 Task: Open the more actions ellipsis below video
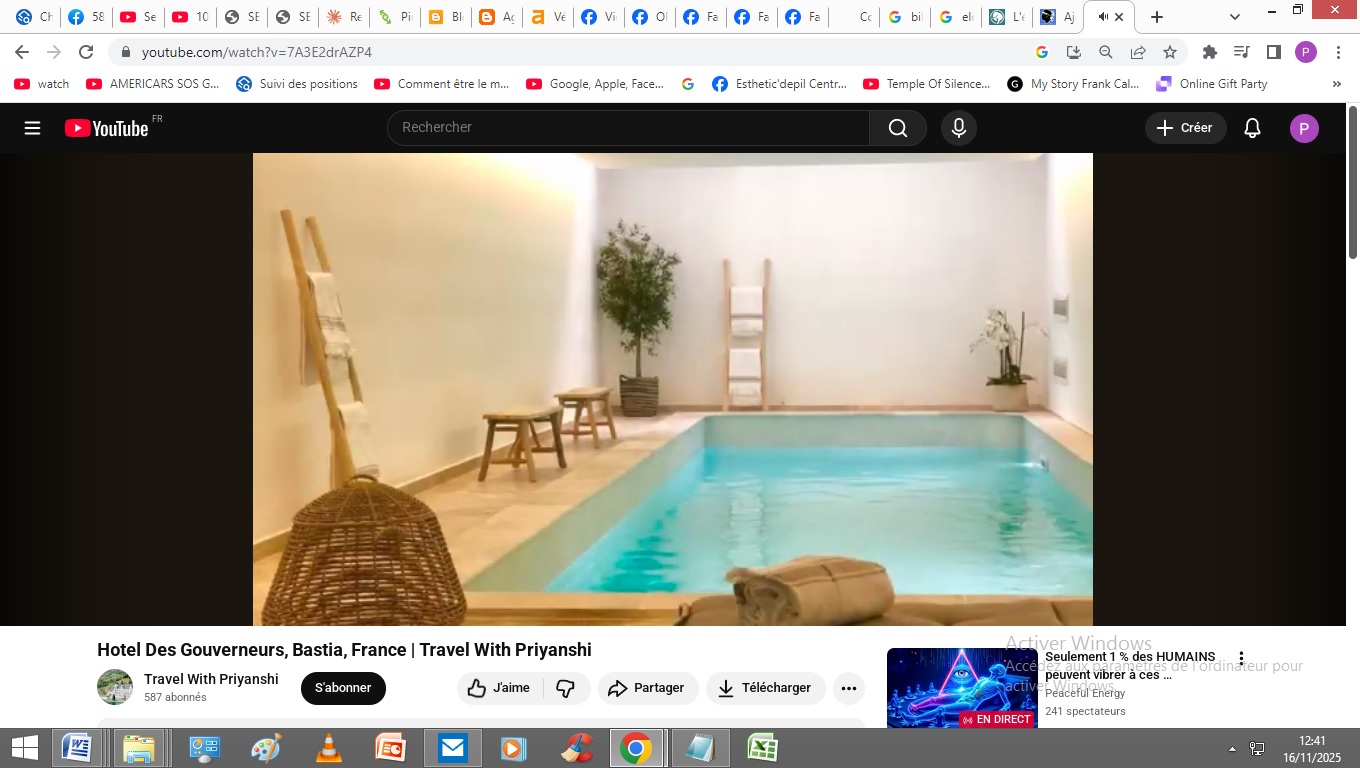tap(849, 688)
